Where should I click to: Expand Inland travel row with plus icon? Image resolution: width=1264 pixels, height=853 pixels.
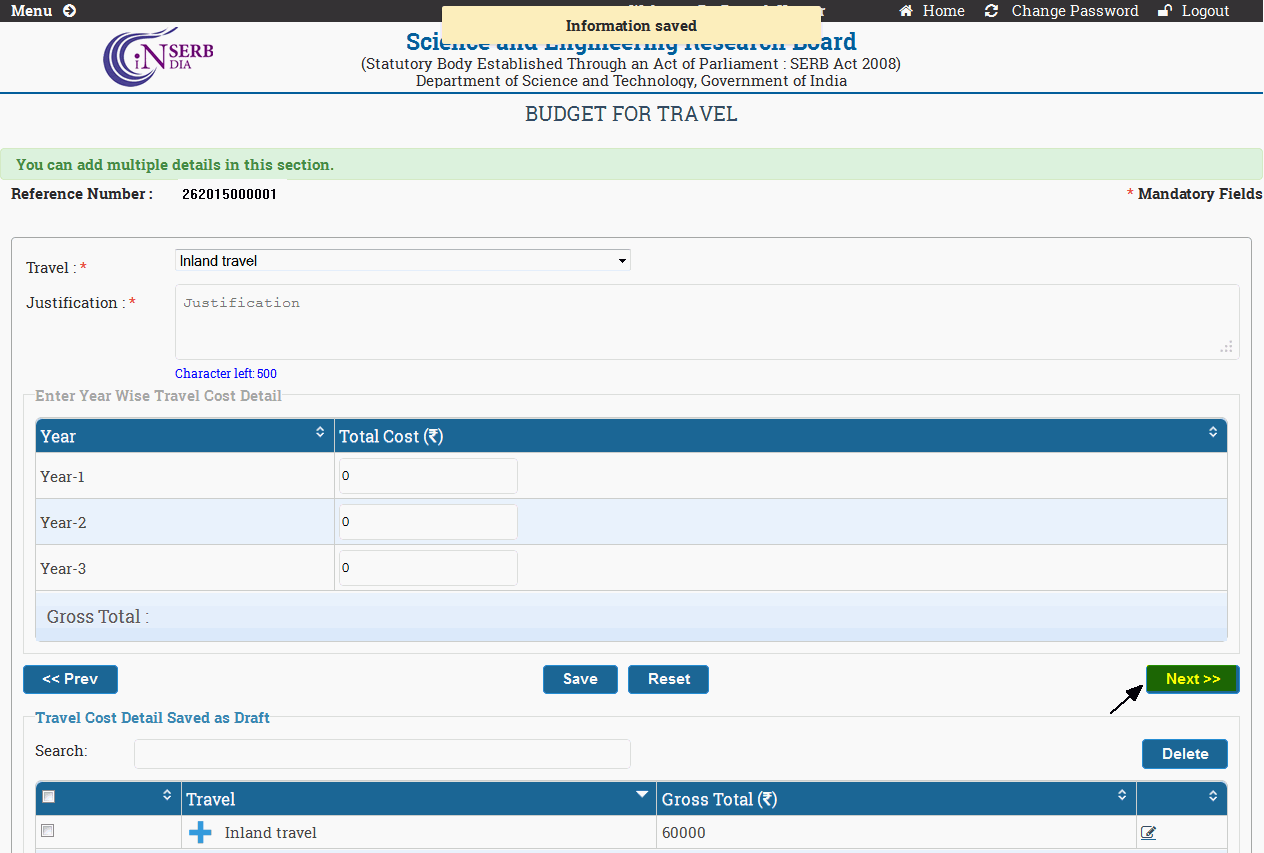(x=200, y=832)
